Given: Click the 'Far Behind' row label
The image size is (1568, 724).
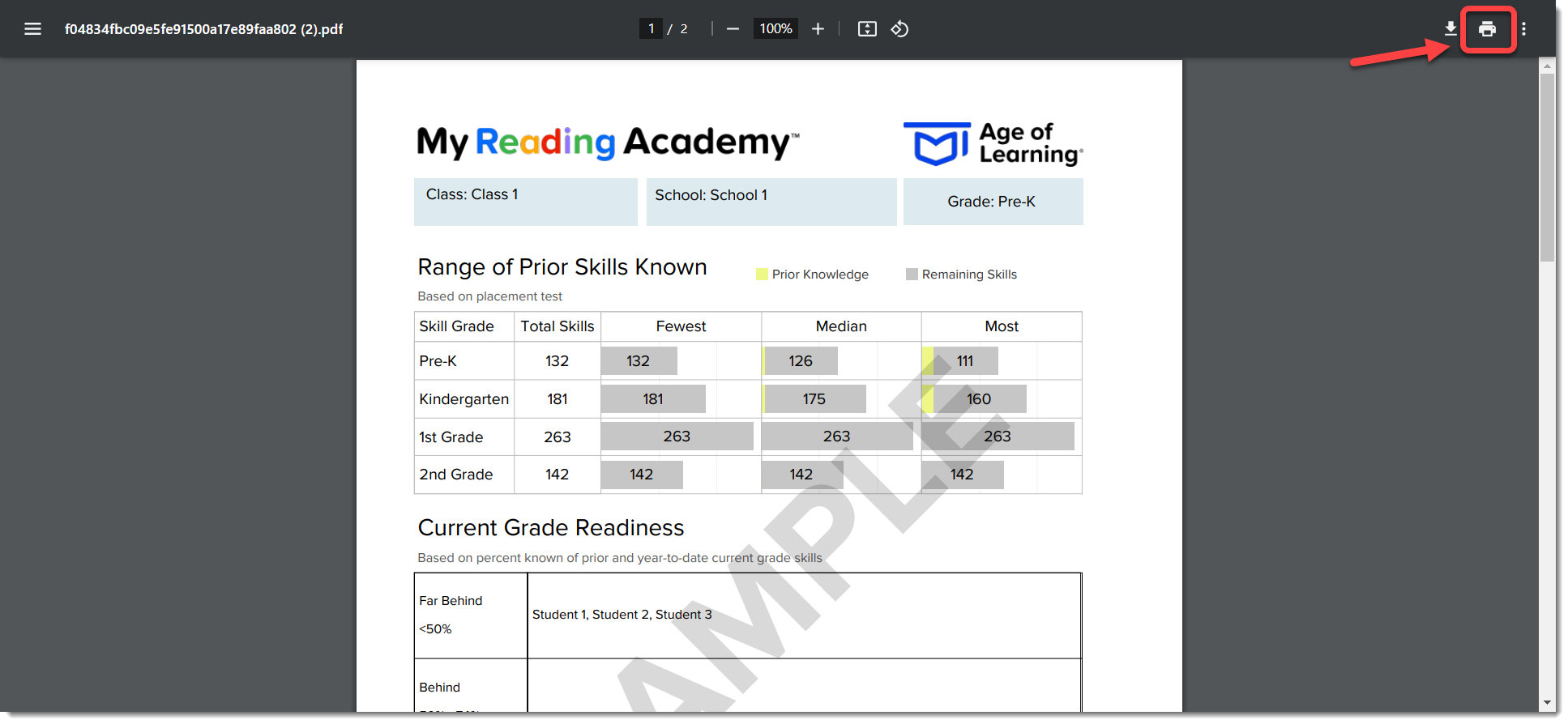Looking at the screenshot, I should pos(451,601).
